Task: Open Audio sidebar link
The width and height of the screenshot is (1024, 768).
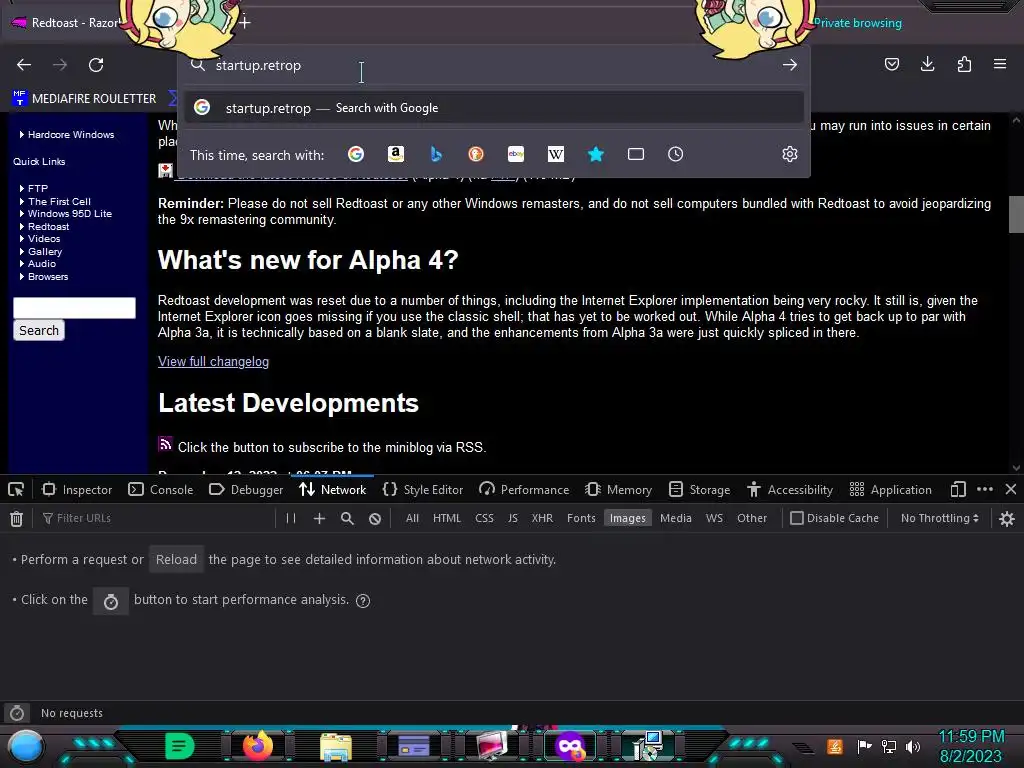Action: (42, 264)
